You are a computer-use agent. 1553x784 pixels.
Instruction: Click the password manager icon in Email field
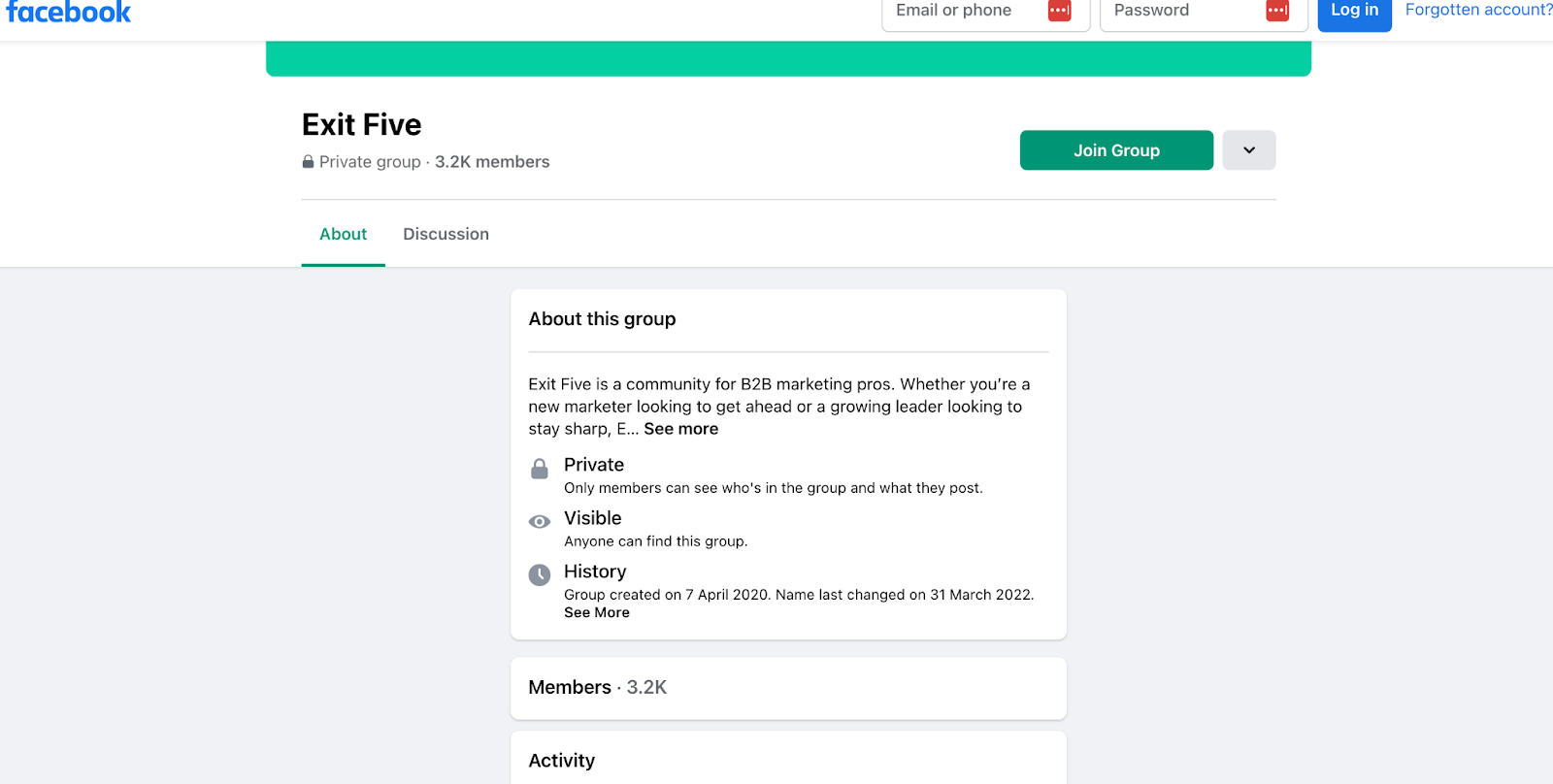[1059, 11]
